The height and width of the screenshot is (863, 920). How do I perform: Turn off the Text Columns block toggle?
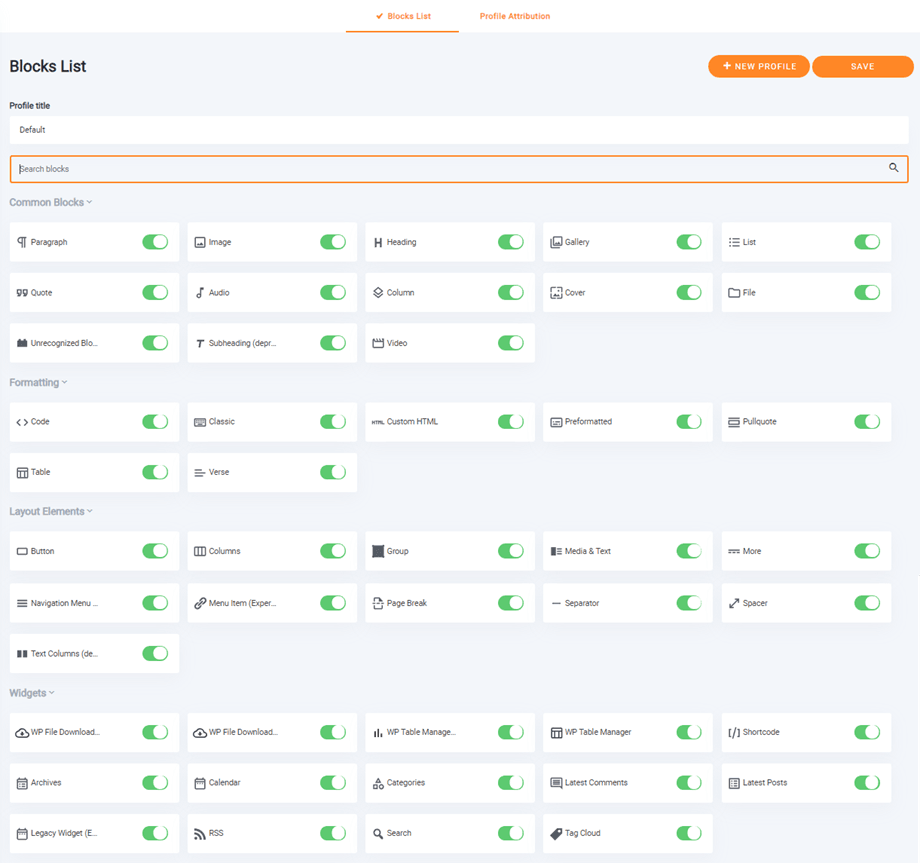155,654
